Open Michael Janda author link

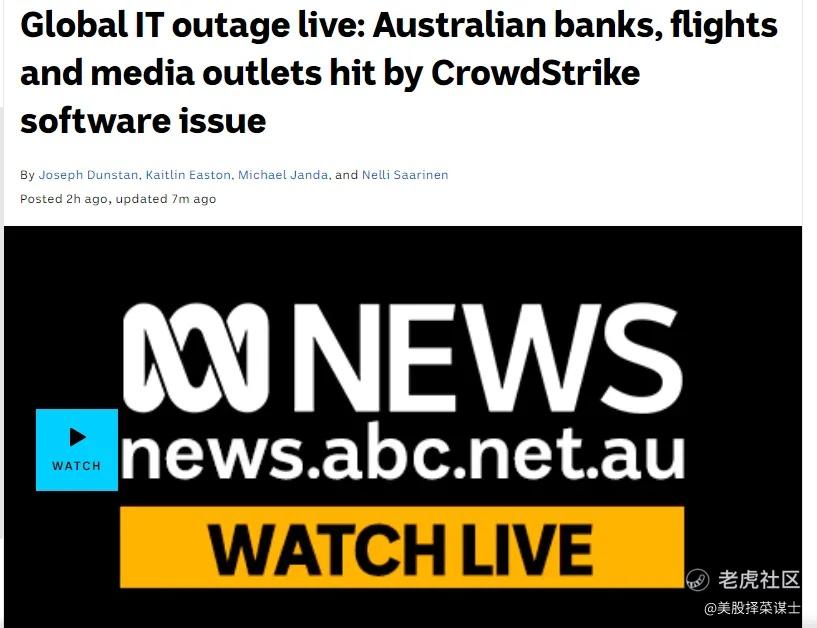(x=283, y=175)
